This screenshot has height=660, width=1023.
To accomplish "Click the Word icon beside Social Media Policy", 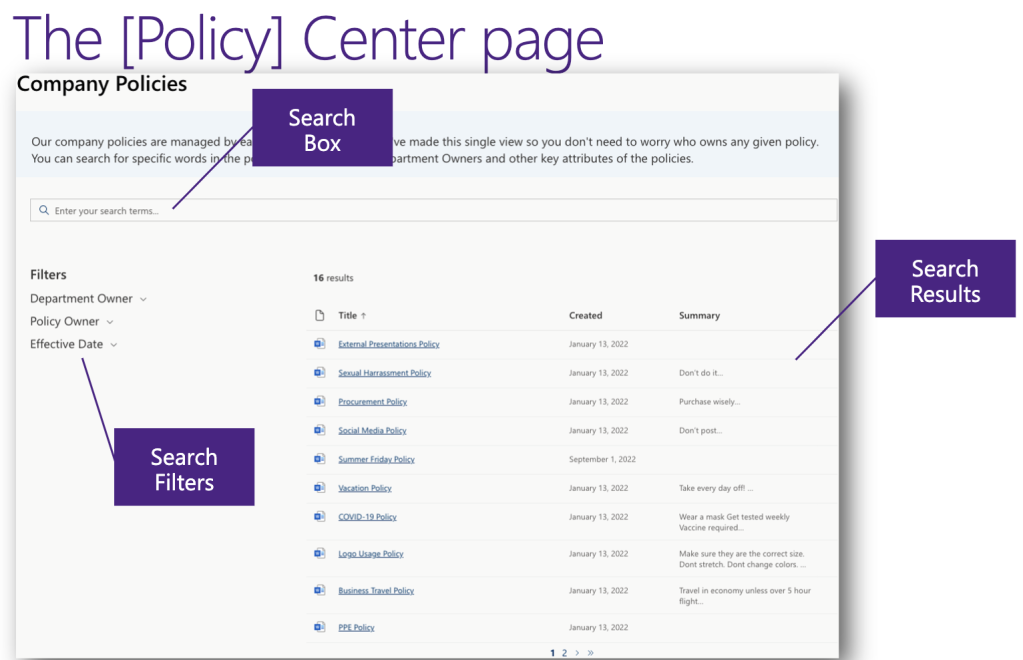I will click(319, 430).
